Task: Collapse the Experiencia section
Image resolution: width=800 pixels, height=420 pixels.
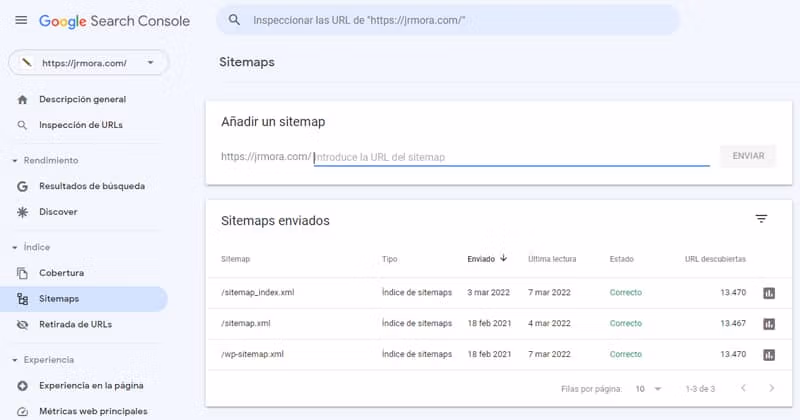Action: [x=43, y=360]
